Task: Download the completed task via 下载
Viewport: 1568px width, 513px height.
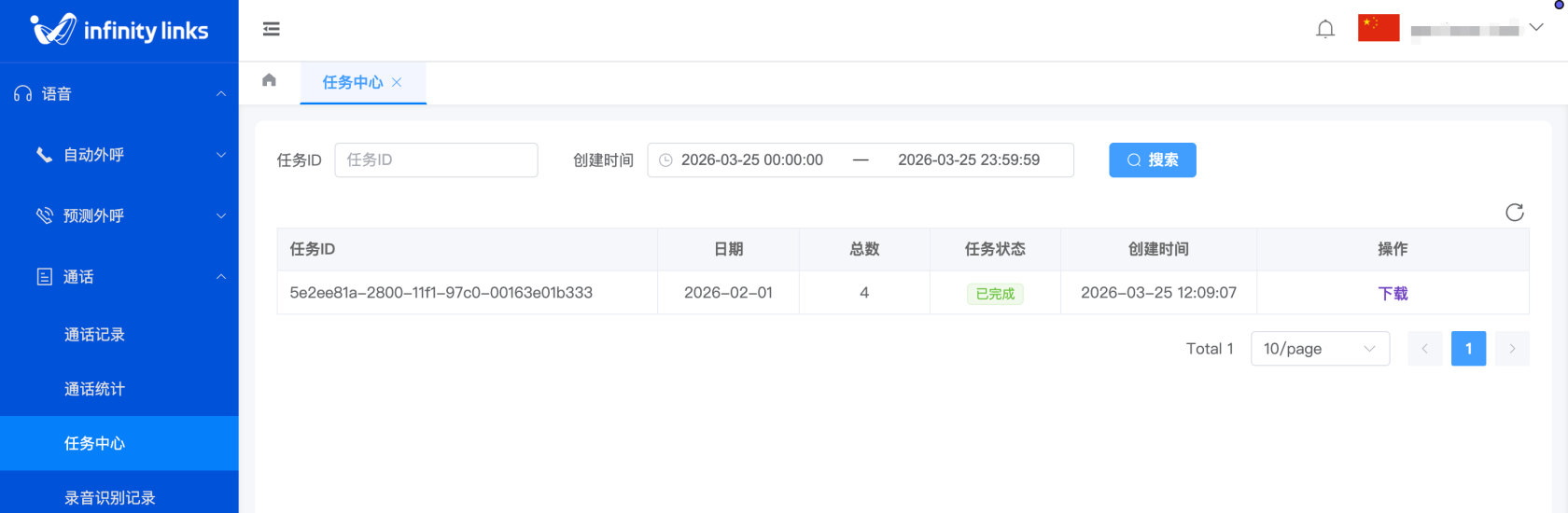Action: pyautogui.click(x=1392, y=293)
